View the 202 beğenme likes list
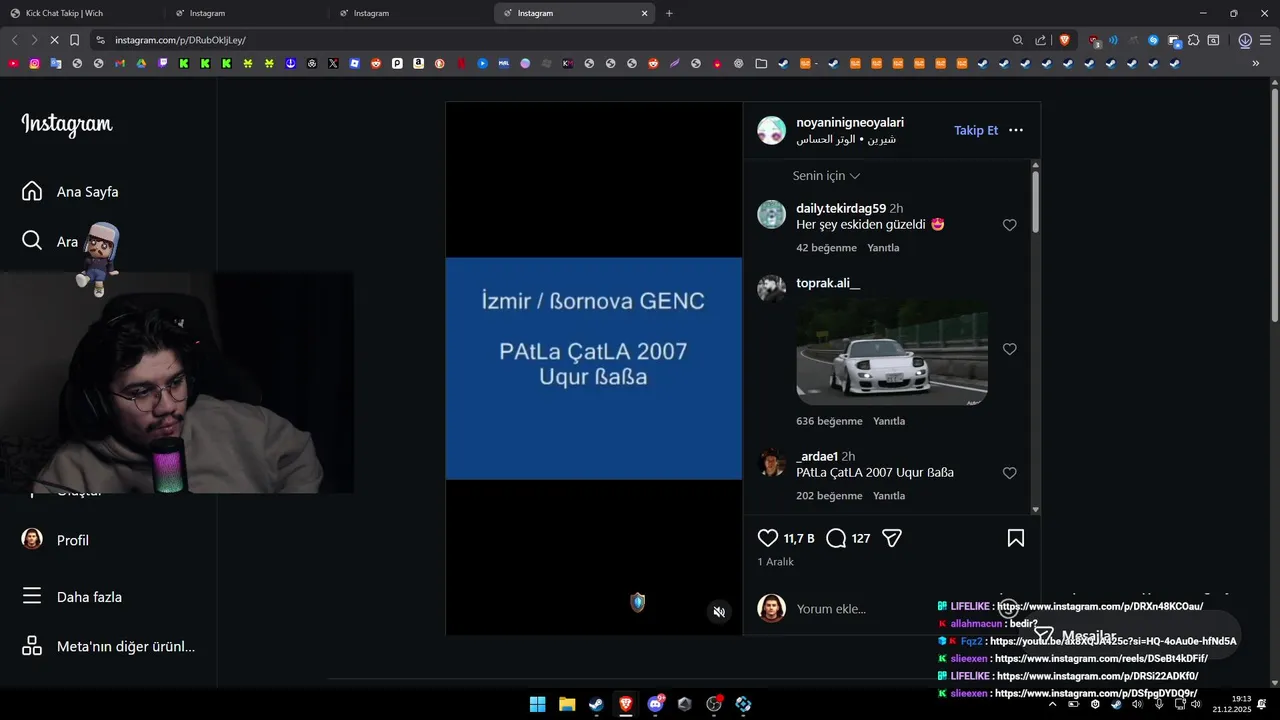Viewport: 1280px width, 720px height. [x=829, y=496]
